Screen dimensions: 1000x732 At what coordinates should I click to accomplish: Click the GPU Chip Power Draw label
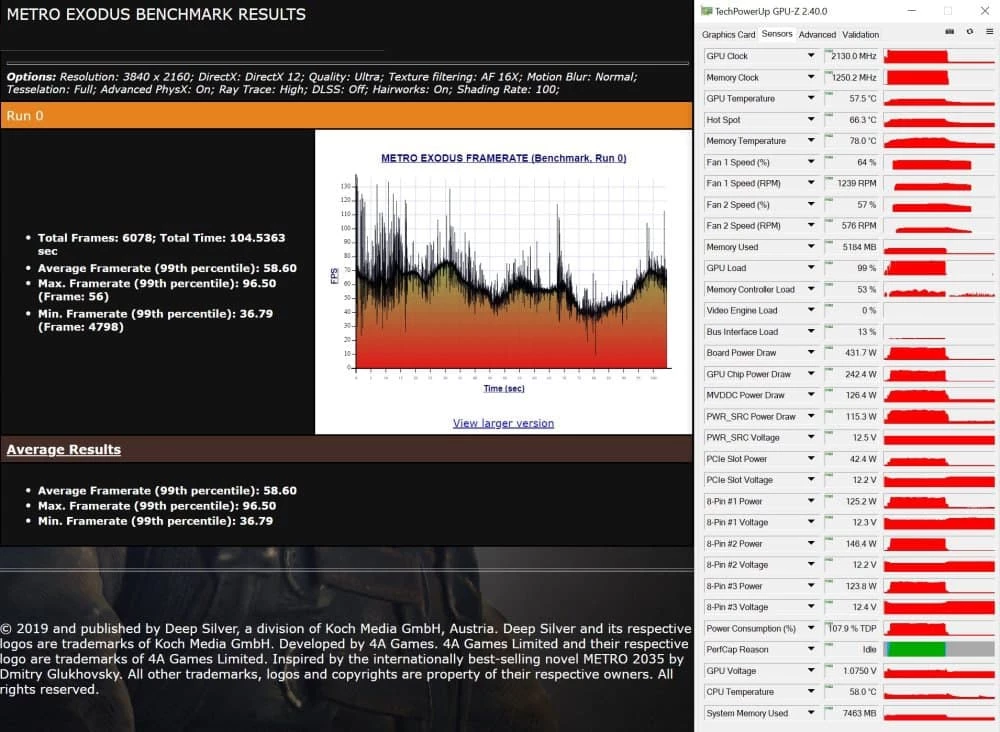tap(748, 374)
